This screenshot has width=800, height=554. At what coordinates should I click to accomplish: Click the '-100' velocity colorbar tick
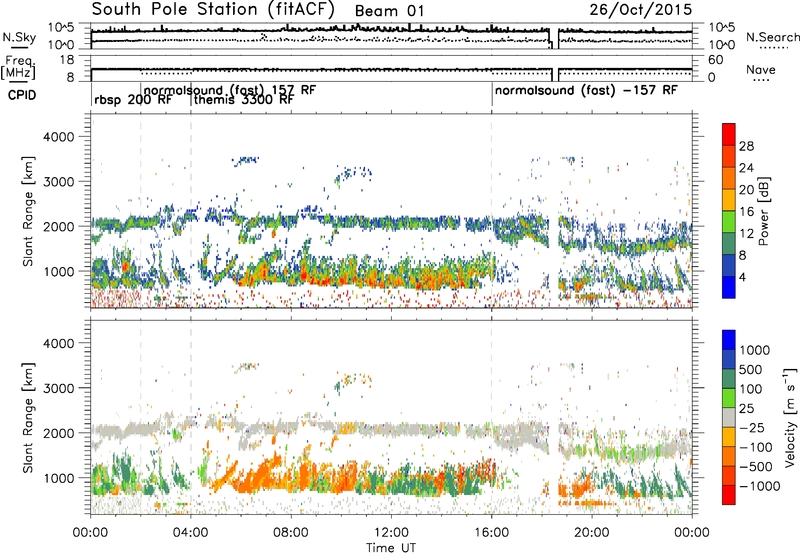756,447
